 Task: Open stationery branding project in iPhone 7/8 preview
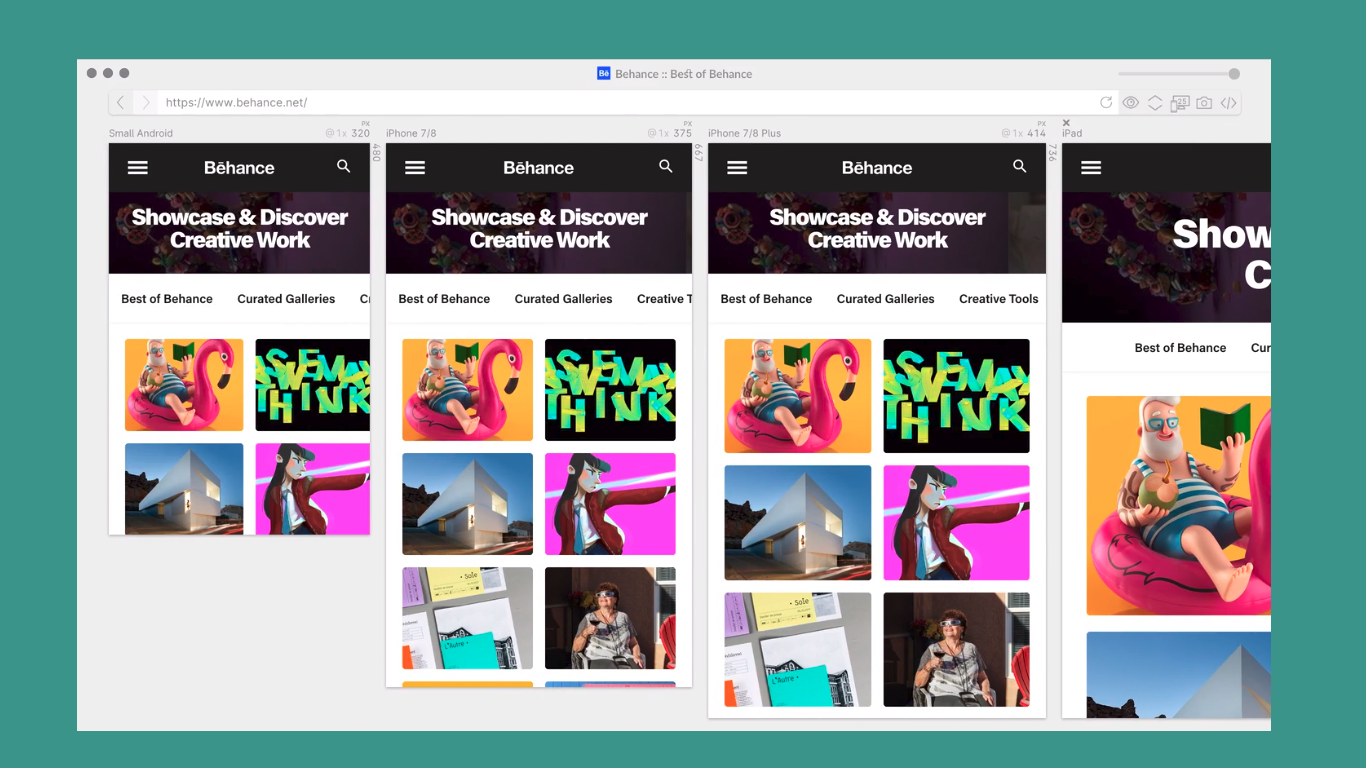pyautogui.click(x=468, y=618)
